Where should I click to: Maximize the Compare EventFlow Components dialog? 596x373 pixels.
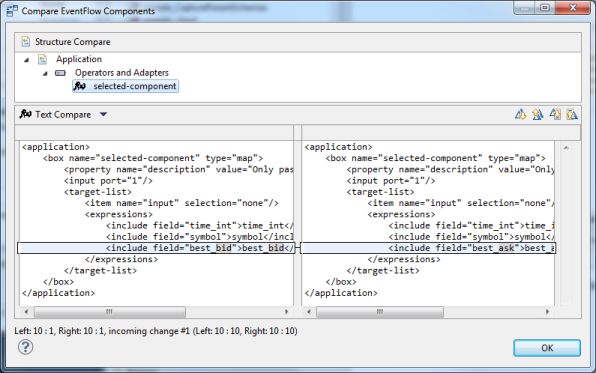[545, 8]
